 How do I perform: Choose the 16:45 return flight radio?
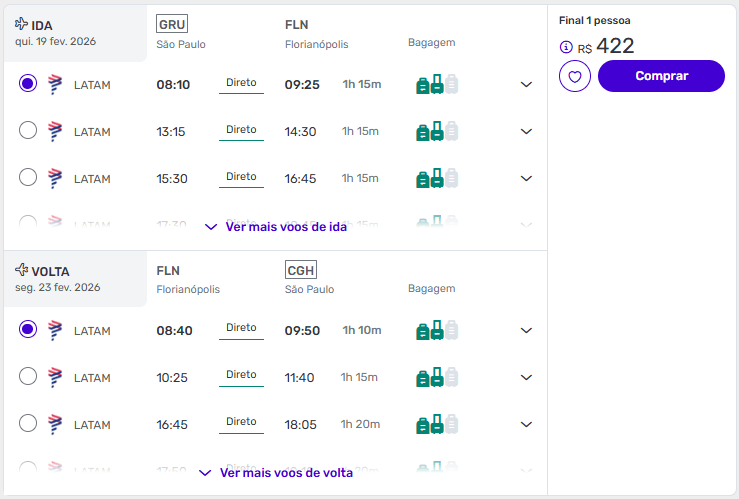point(28,423)
